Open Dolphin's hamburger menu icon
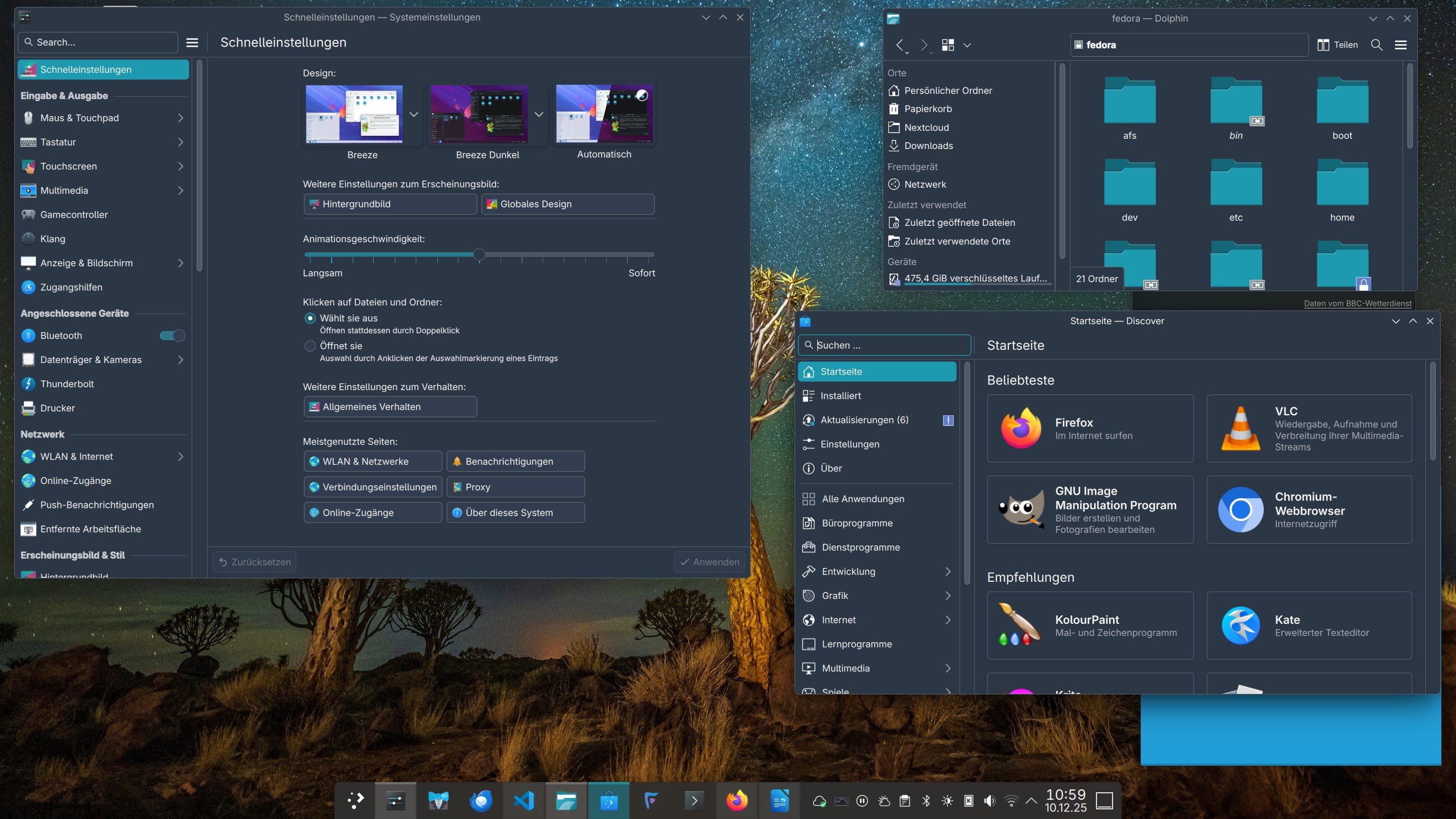The width and height of the screenshot is (1456, 819). (x=1401, y=45)
